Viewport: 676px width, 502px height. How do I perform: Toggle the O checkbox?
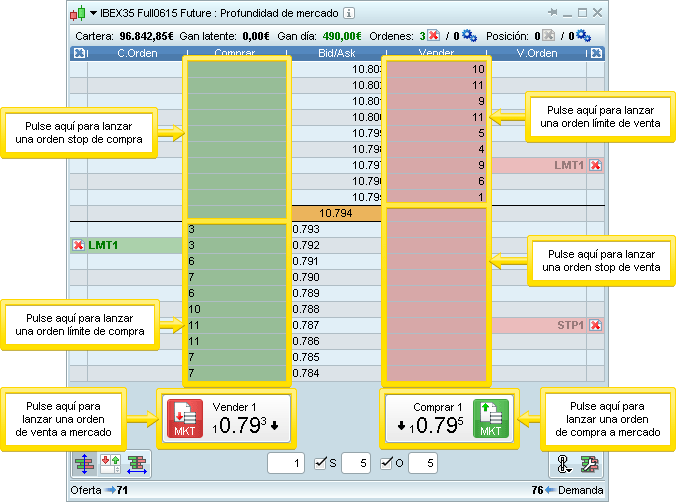[x=386, y=463]
